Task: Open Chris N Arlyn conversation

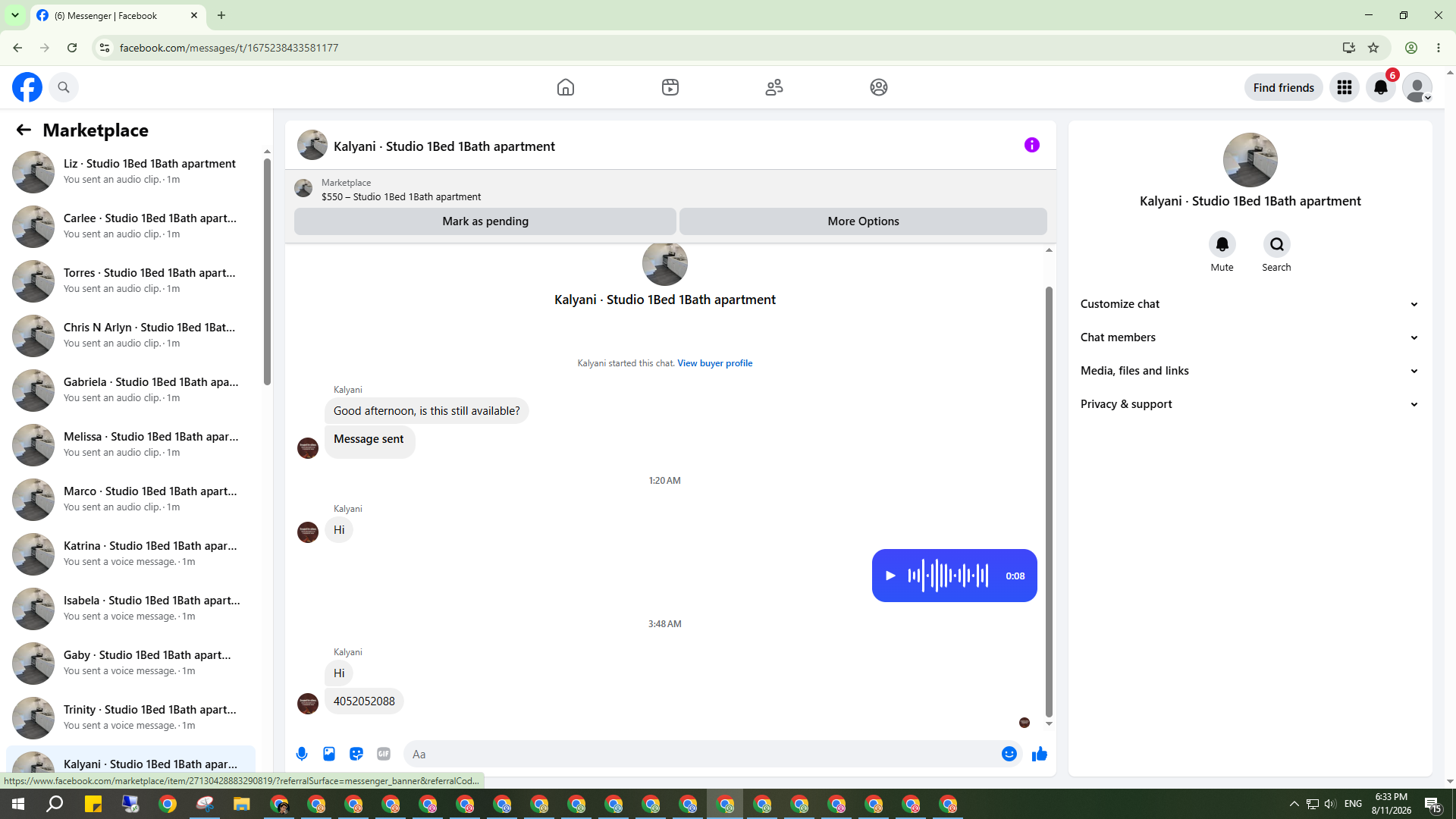Action: [130, 335]
